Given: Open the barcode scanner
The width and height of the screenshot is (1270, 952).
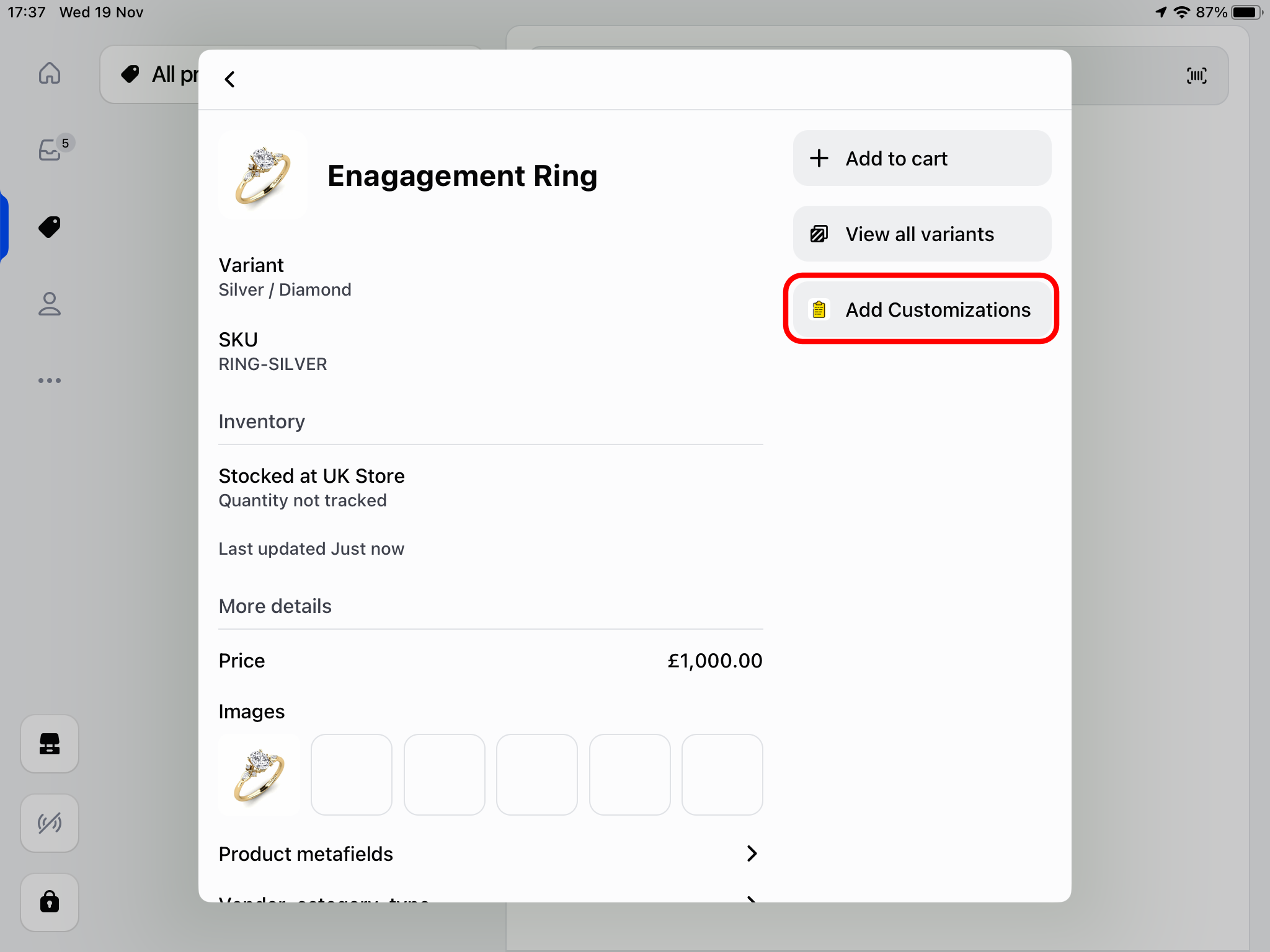Looking at the screenshot, I should (x=1197, y=75).
